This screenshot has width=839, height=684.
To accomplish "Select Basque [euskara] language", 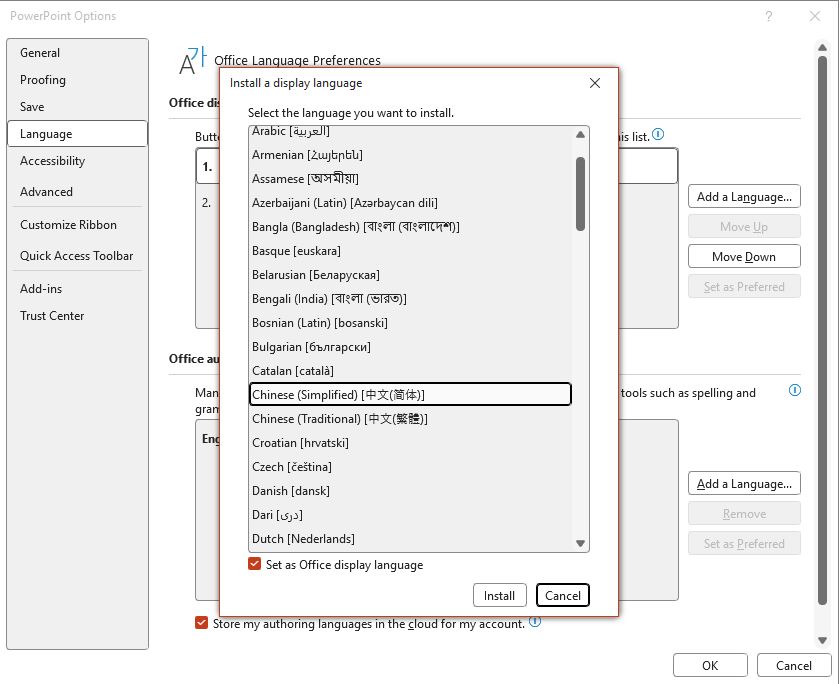I will pyautogui.click(x=410, y=250).
